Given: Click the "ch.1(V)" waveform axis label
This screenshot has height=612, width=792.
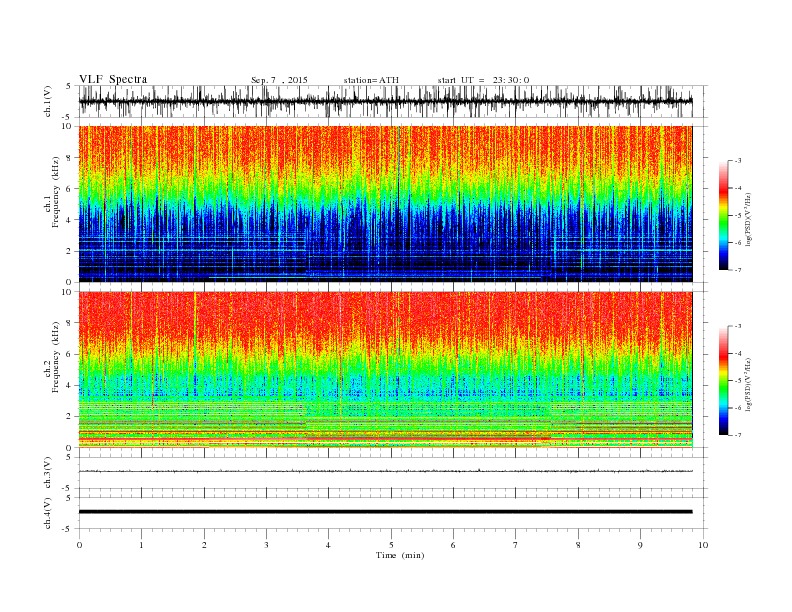Looking at the screenshot, I should click(x=47, y=101).
